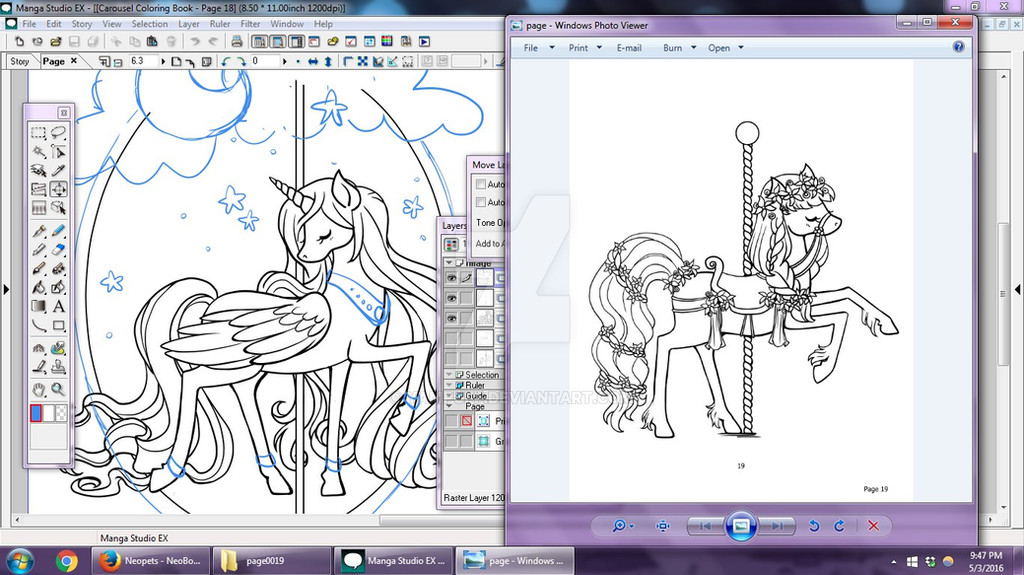This screenshot has width=1024, height=575.
Task: Select the Eyedropper tool in tool palette
Action: click(x=58, y=171)
